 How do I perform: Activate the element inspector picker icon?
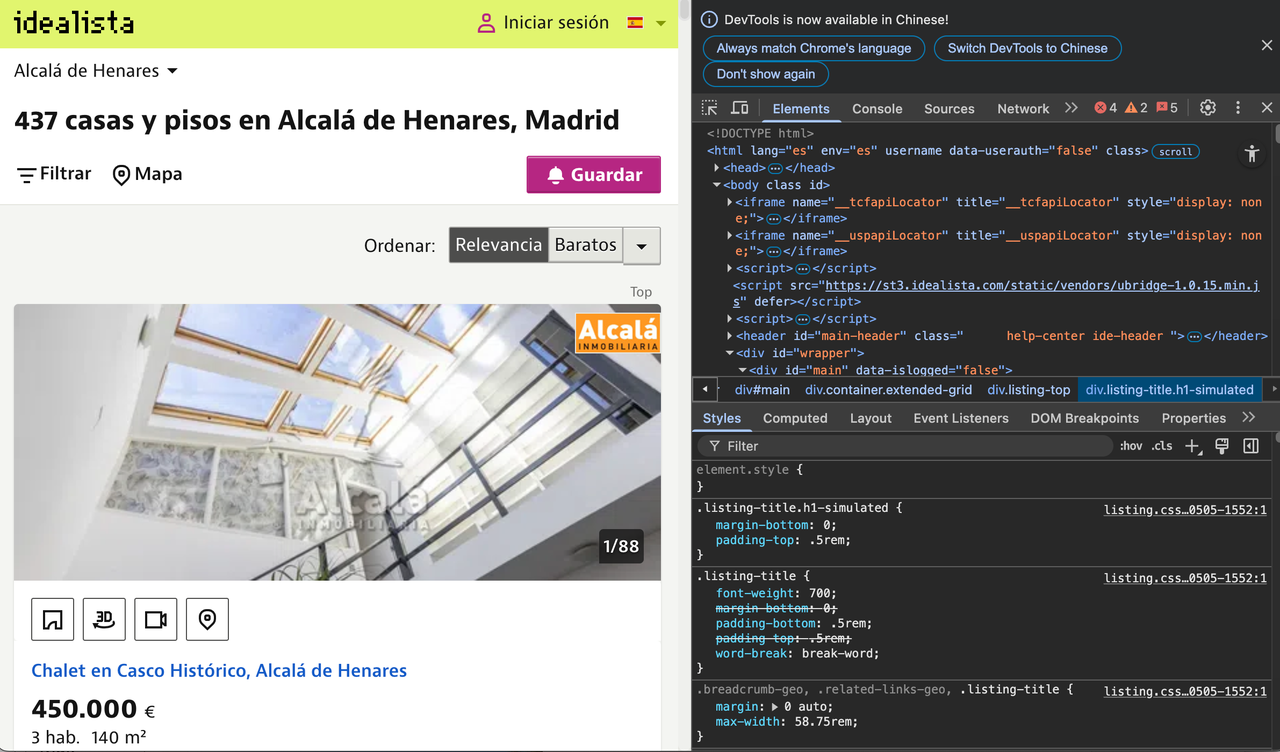710,108
